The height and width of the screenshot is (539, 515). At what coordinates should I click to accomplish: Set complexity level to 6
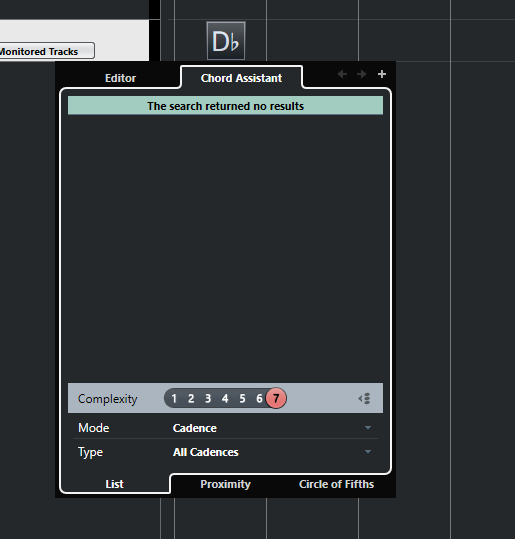click(x=259, y=398)
